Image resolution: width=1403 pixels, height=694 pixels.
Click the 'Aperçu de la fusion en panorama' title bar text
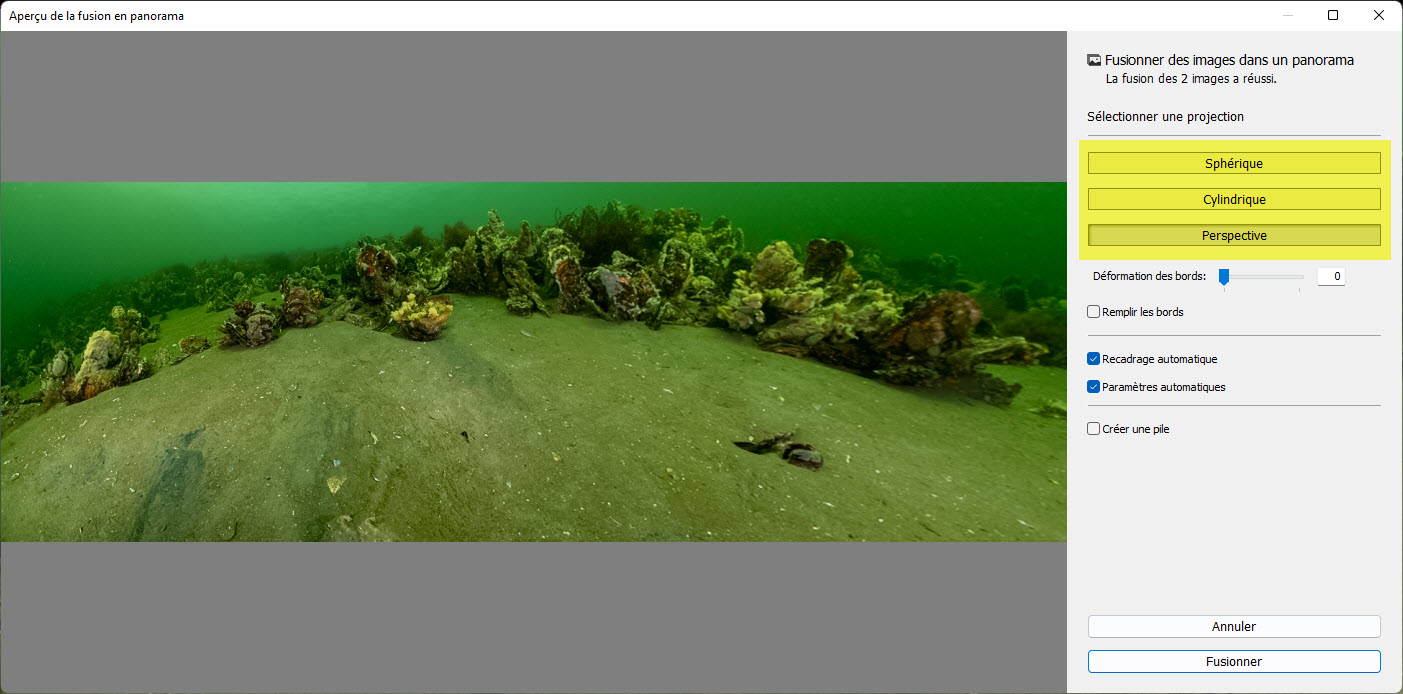[x=97, y=16]
